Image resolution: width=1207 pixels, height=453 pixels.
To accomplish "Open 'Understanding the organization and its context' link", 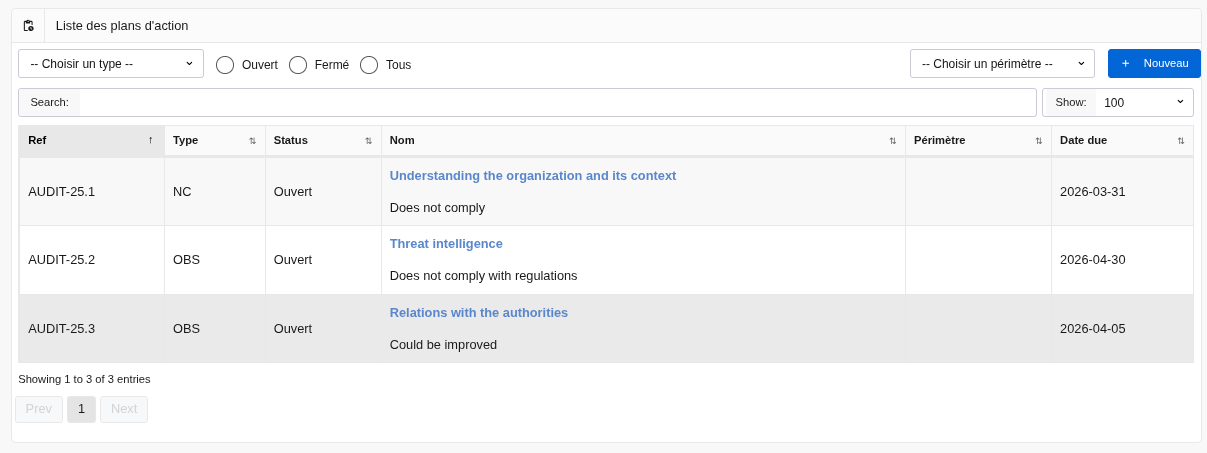I will click(x=532, y=176).
